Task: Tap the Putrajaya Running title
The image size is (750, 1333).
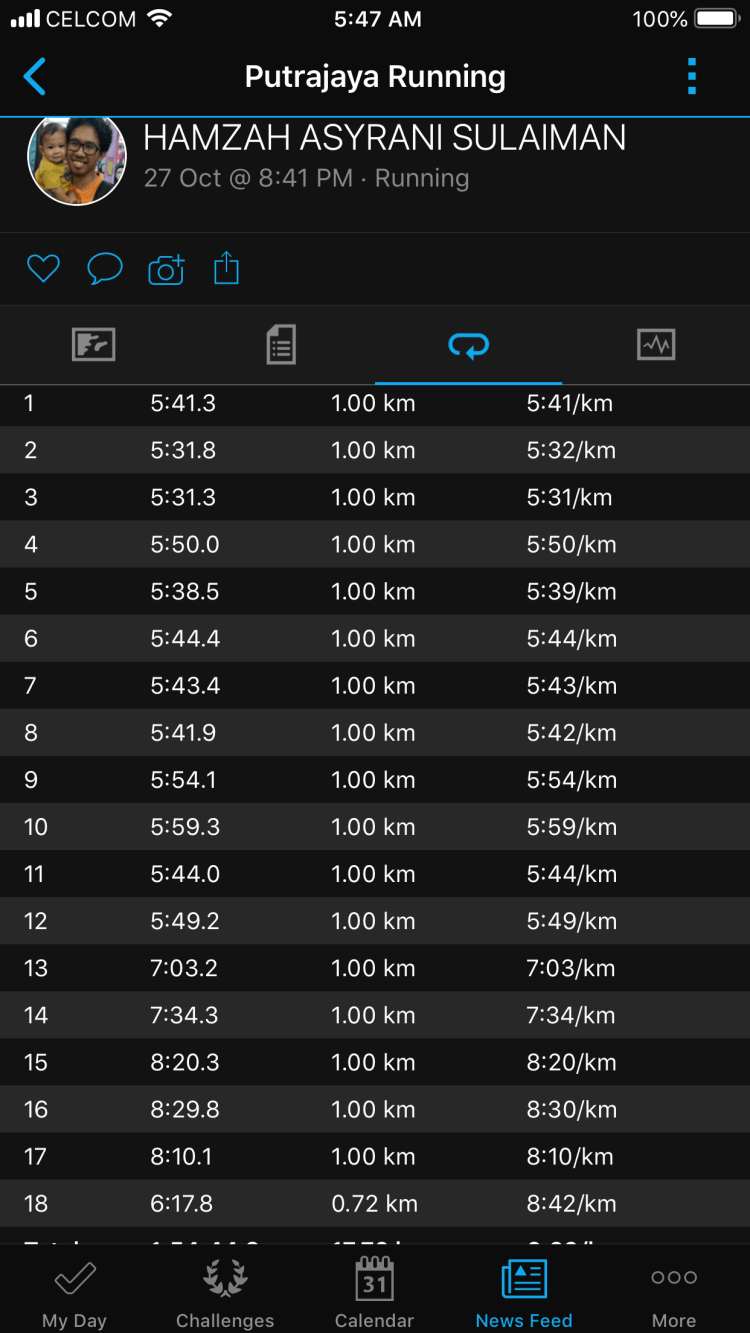Action: tap(375, 77)
